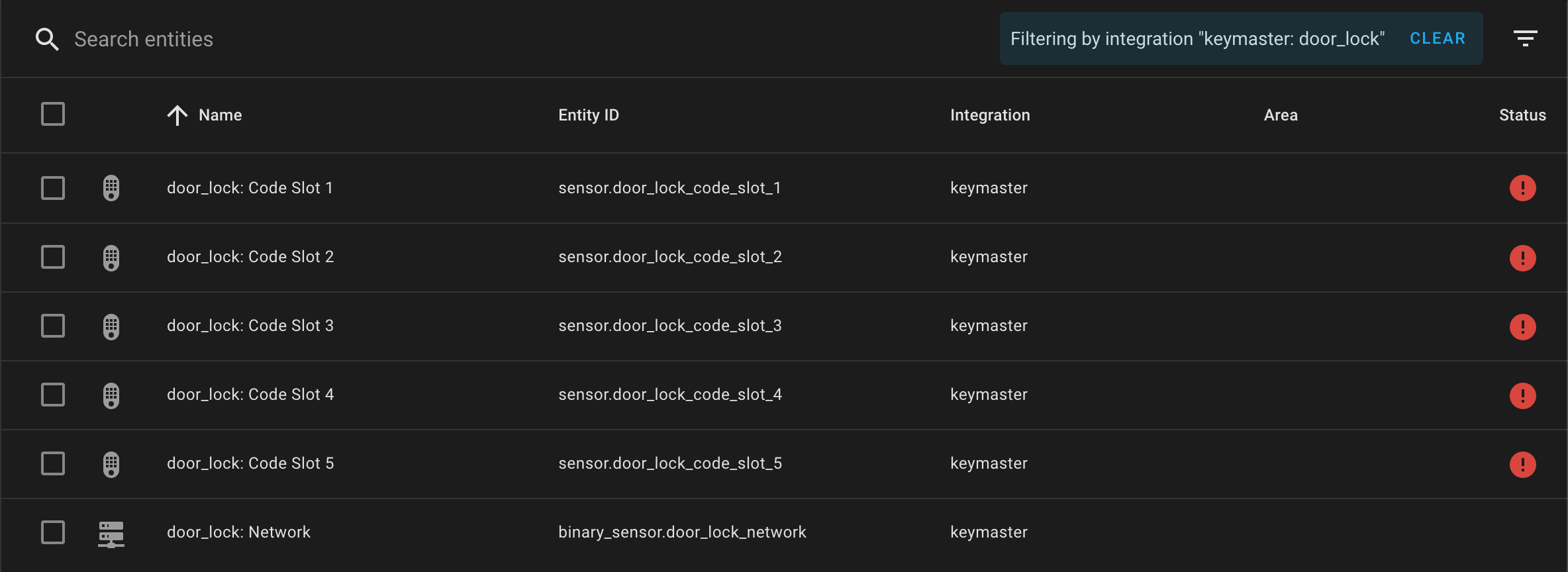The image size is (1568, 572).
Task: Check the checkbox for door_lock: Code Slot 3
Action: pyautogui.click(x=52, y=326)
